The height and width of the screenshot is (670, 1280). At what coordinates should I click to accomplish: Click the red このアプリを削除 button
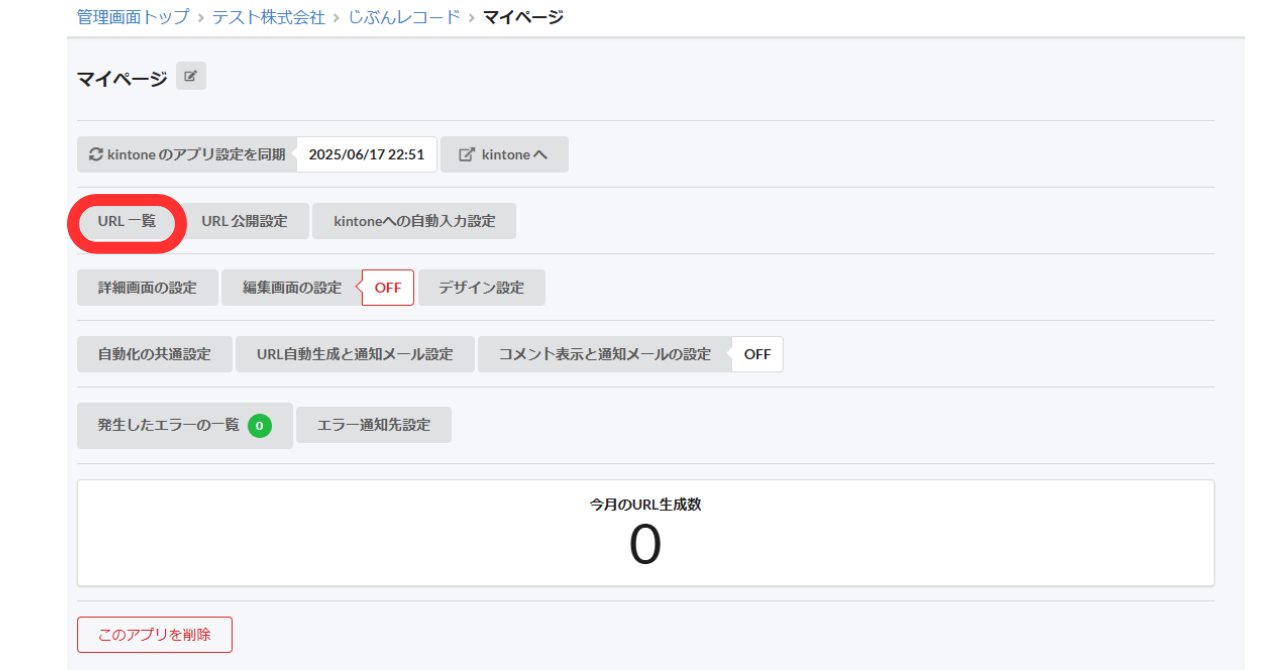(155, 635)
